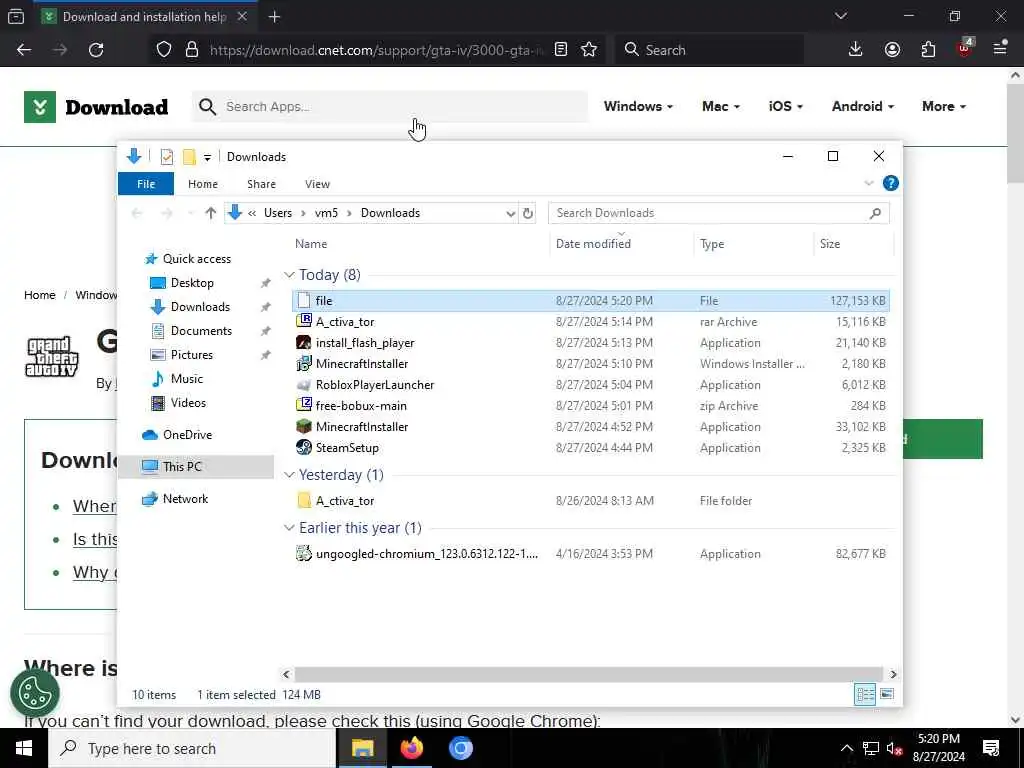Open address bar history dropdown chevron

[x=510, y=214]
